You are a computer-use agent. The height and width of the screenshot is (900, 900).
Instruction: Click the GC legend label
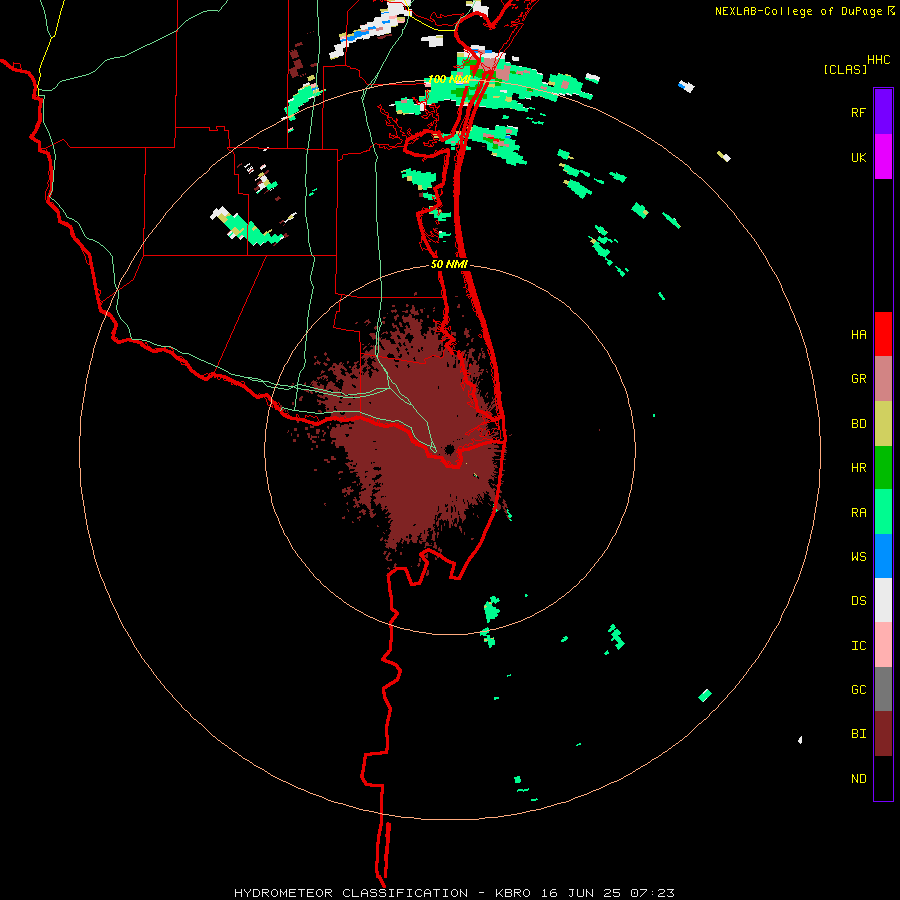[858, 689]
